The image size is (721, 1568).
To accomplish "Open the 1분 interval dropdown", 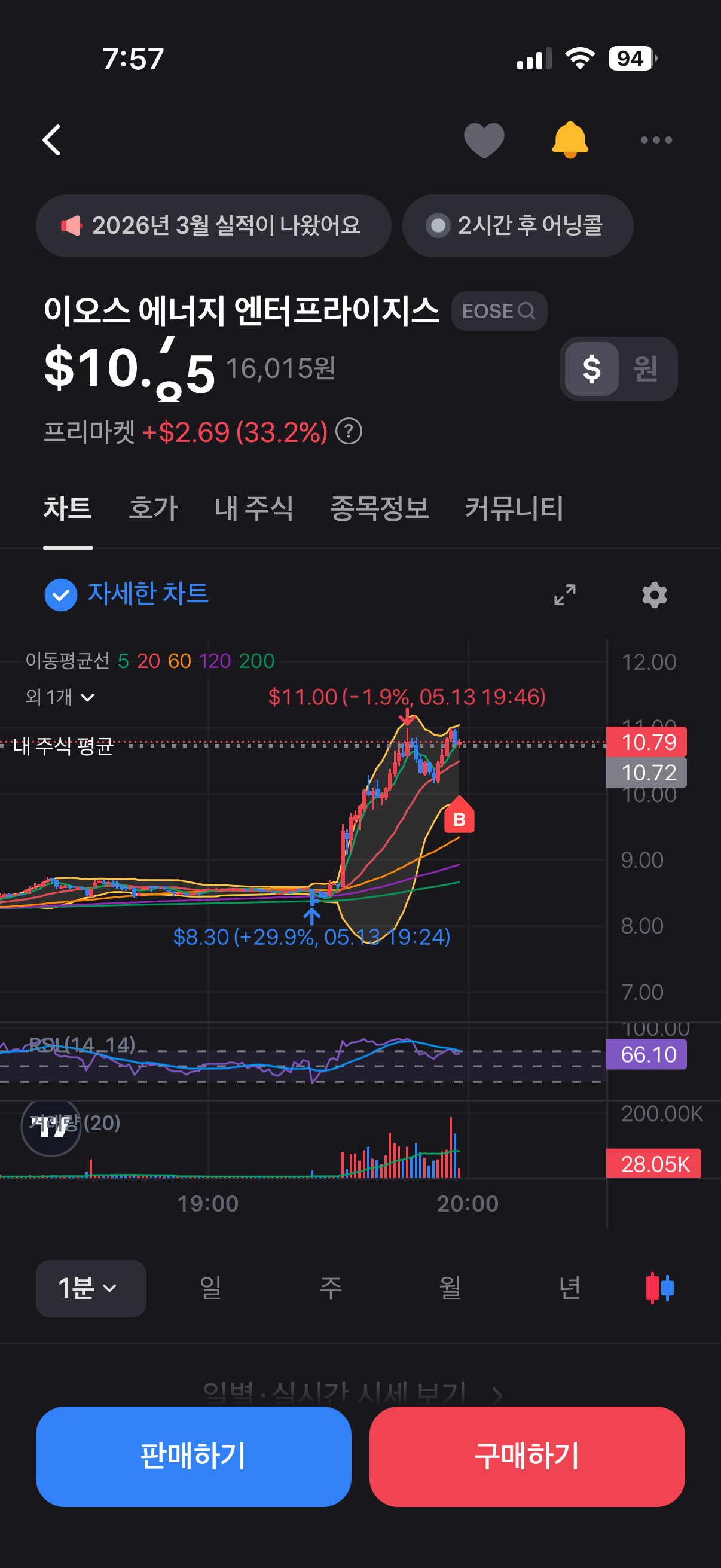I will point(91,1288).
